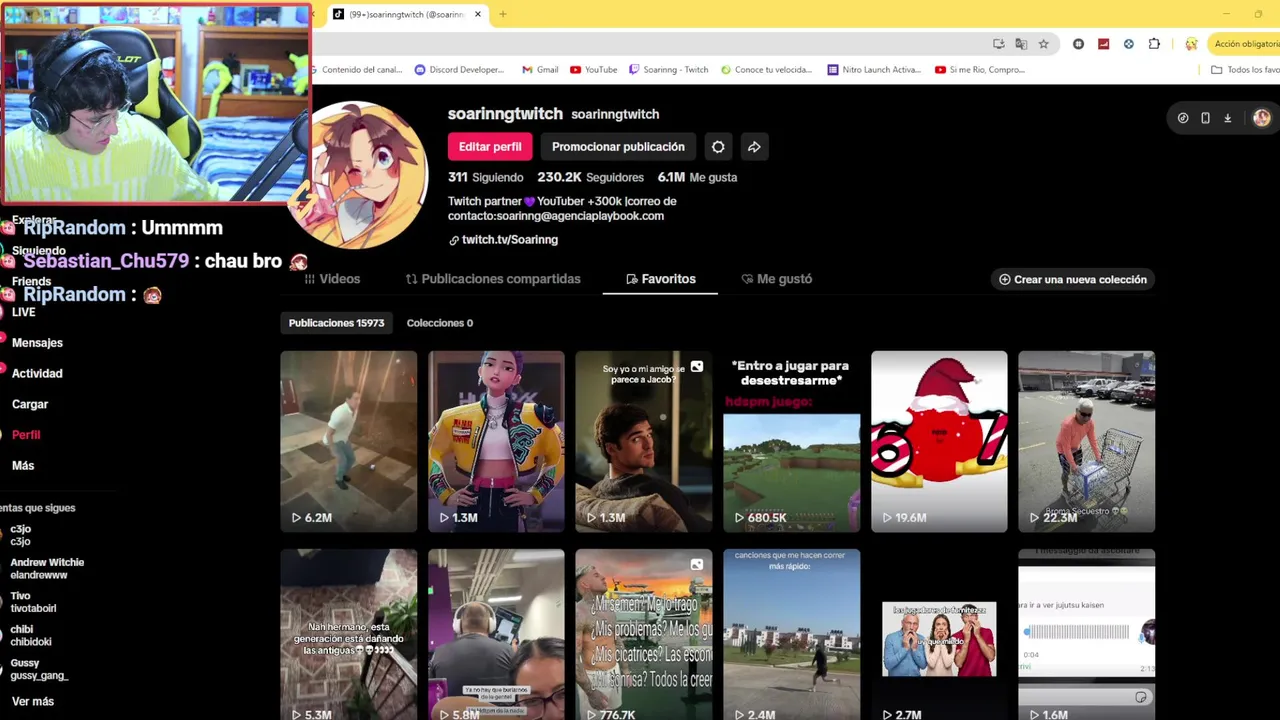Click the blue circular extension icon

[x=1128, y=44]
